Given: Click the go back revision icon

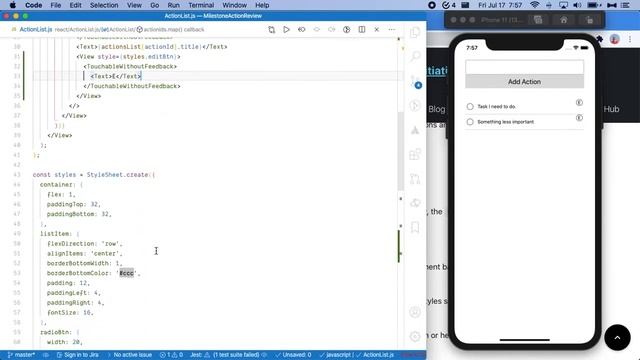Looking at the screenshot, I should (302, 29).
